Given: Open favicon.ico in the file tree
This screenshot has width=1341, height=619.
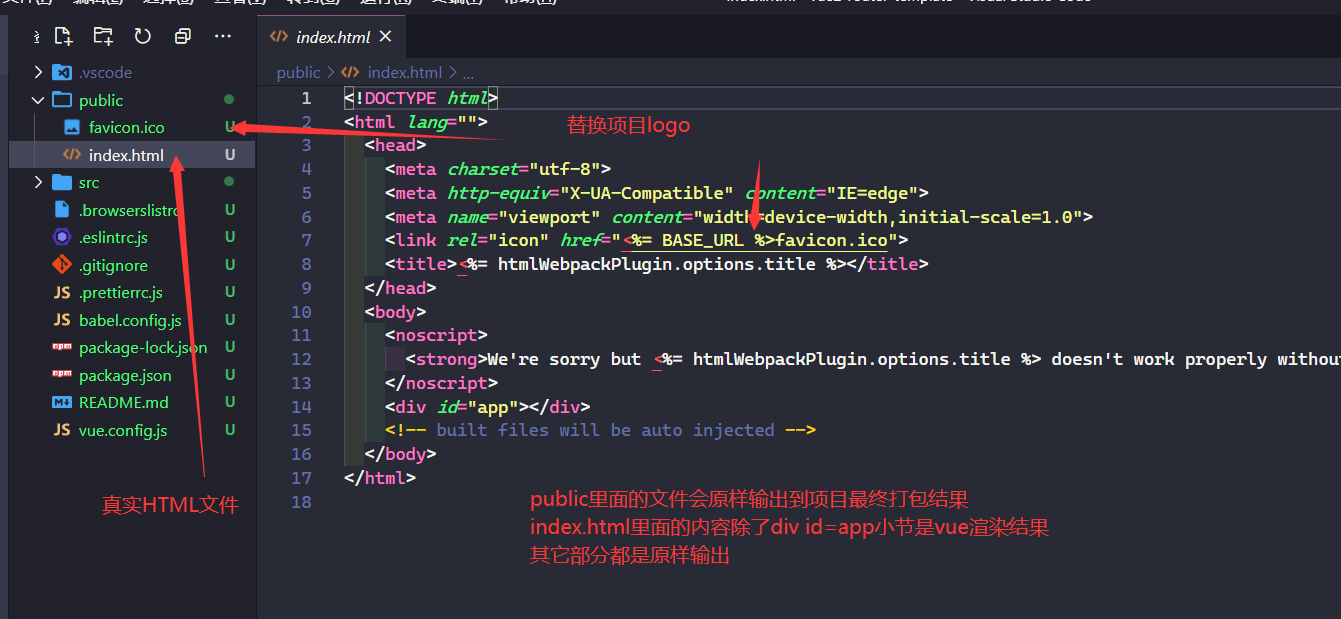Looking at the screenshot, I should (x=126, y=127).
